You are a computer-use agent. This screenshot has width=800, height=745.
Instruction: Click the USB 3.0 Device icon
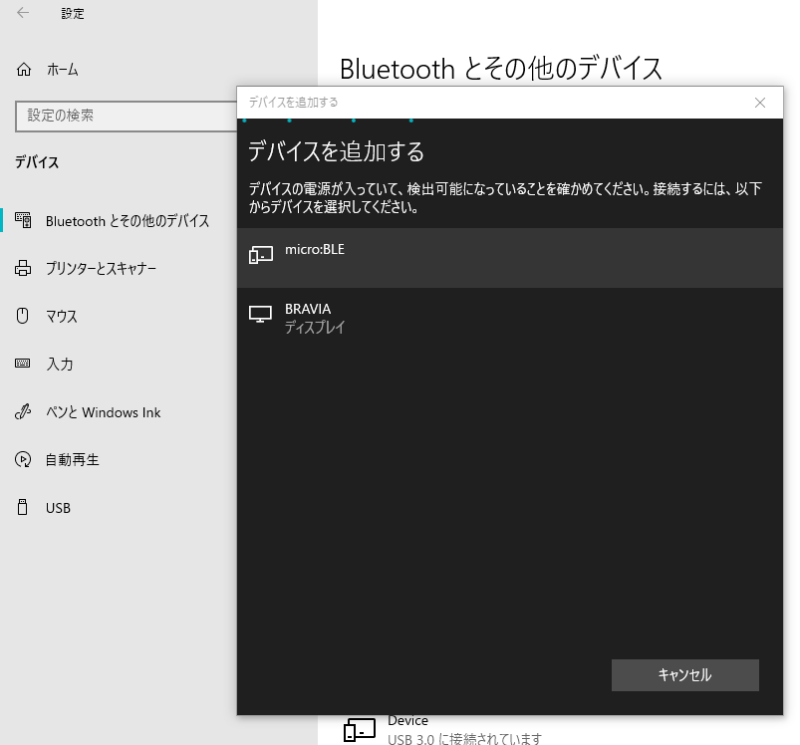coord(359,731)
